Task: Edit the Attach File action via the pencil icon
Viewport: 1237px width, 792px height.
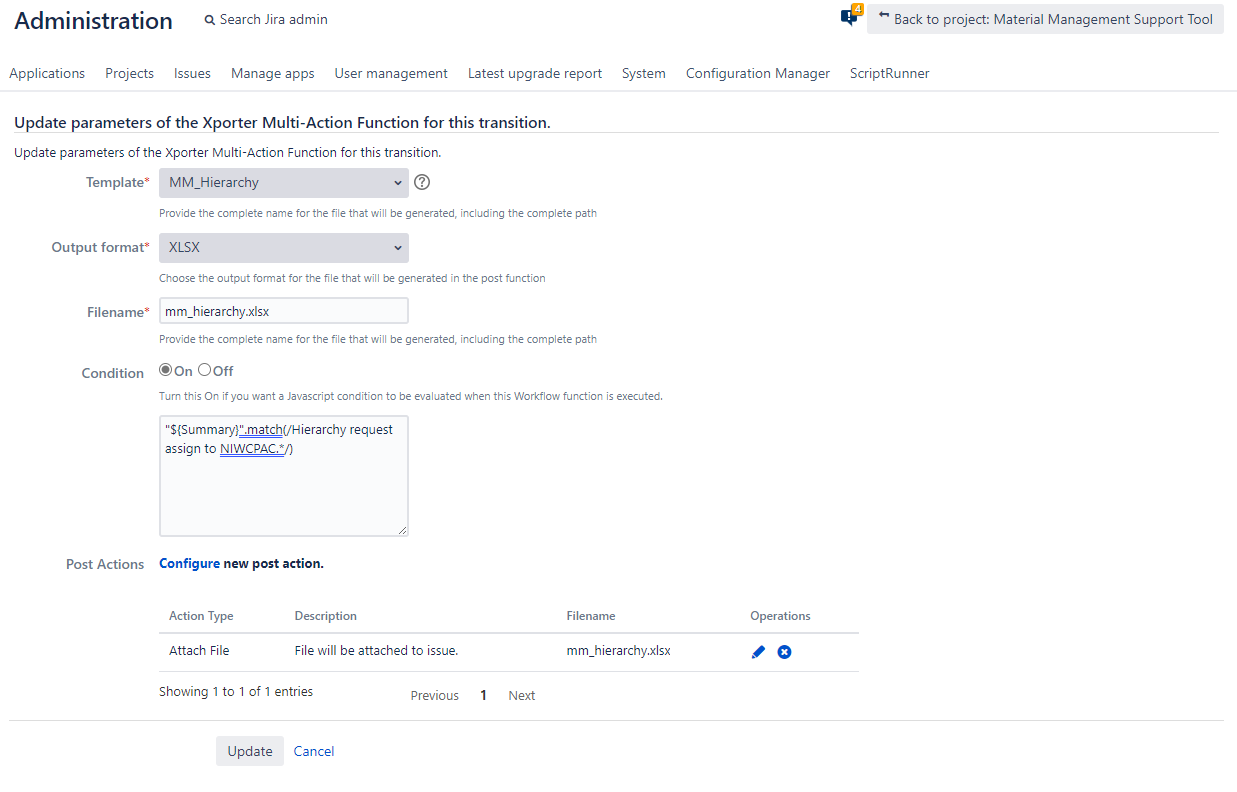Action: pos(757,651)
